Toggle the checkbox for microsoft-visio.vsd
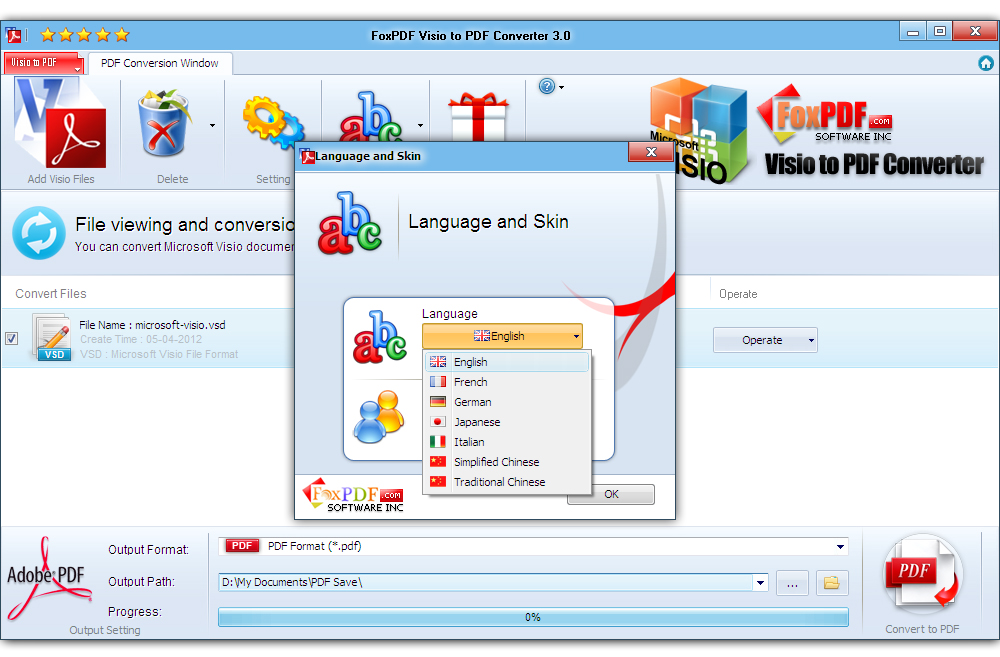Viewport: 1000px width, 657px height. [x=11, y=339]
